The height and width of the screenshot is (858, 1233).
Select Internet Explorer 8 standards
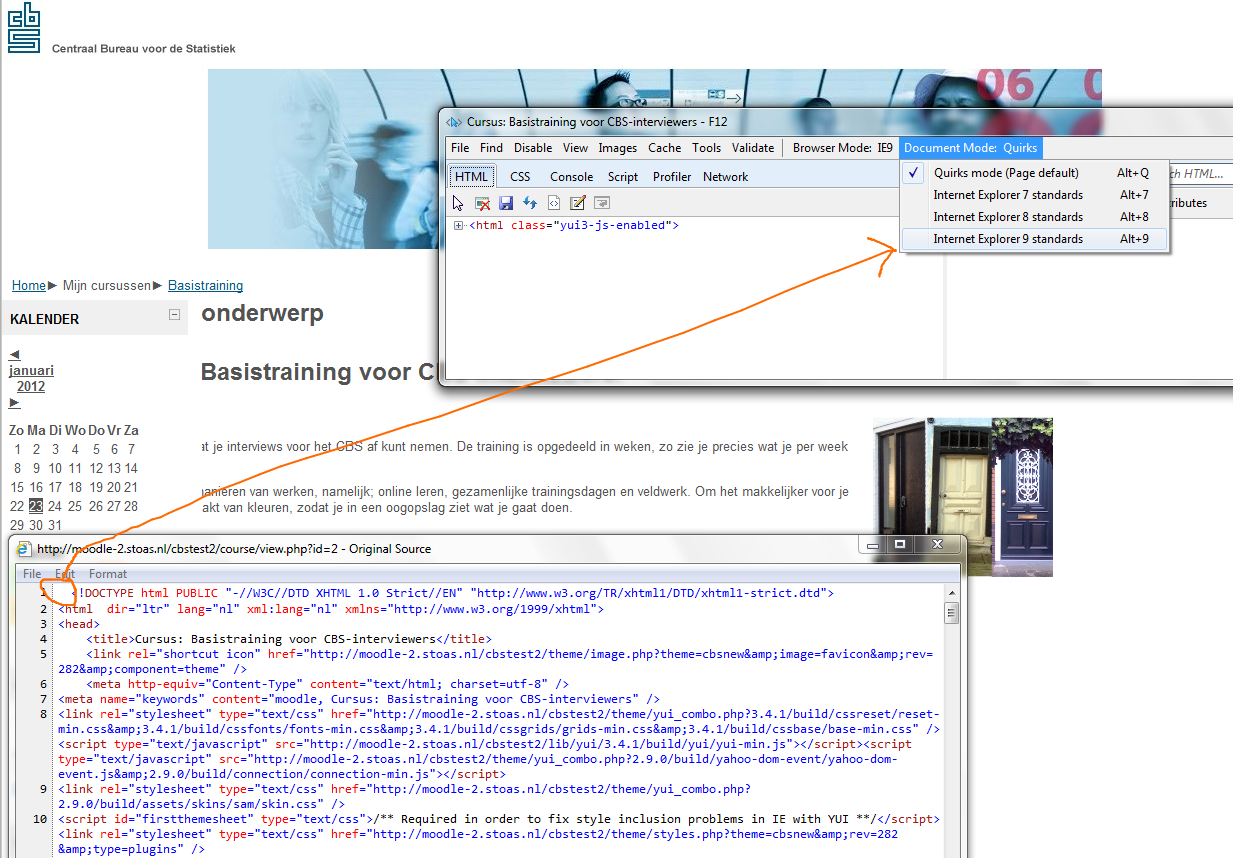coord(1034,217)
